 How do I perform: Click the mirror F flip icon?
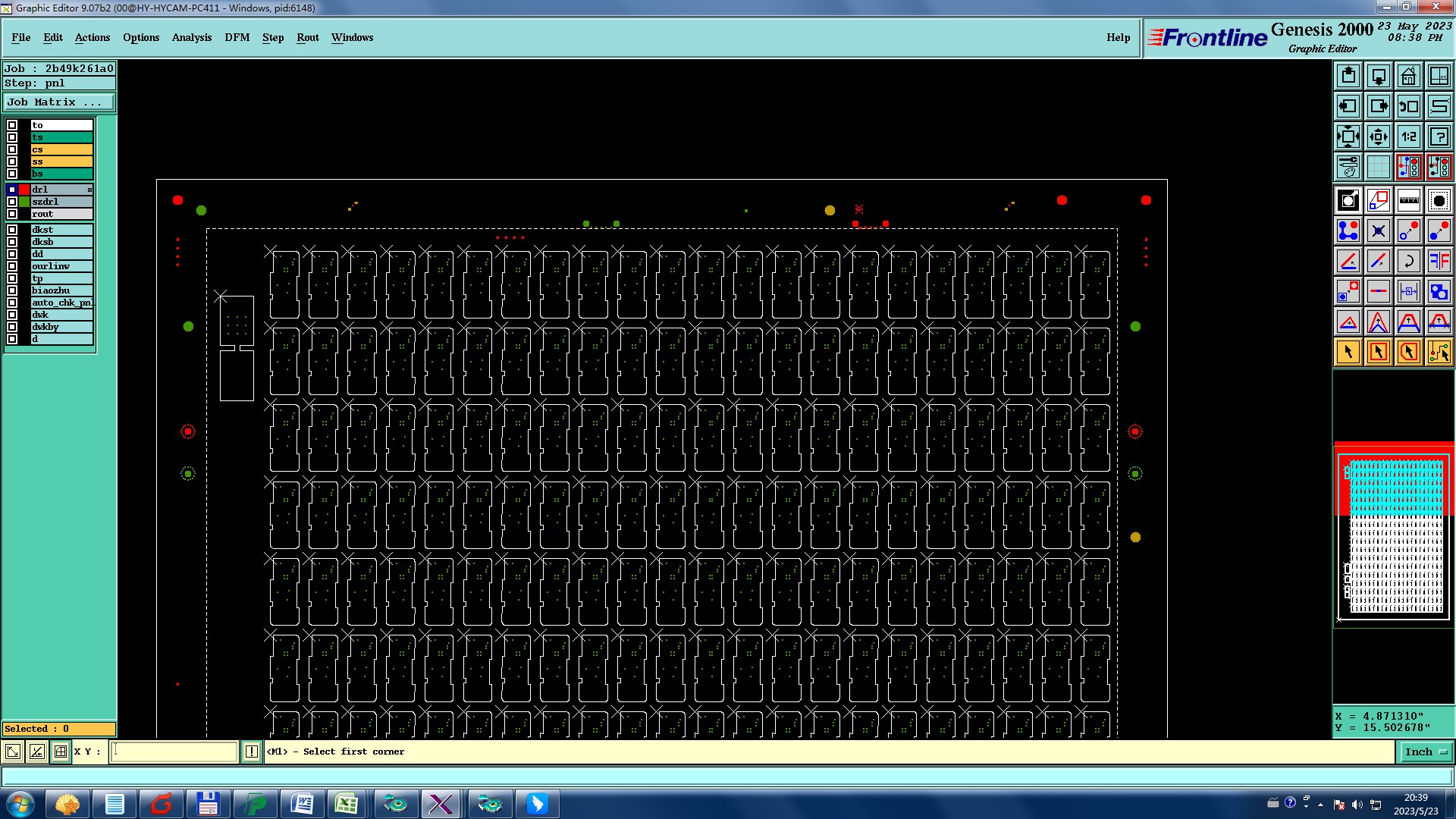pos(1439,261)
